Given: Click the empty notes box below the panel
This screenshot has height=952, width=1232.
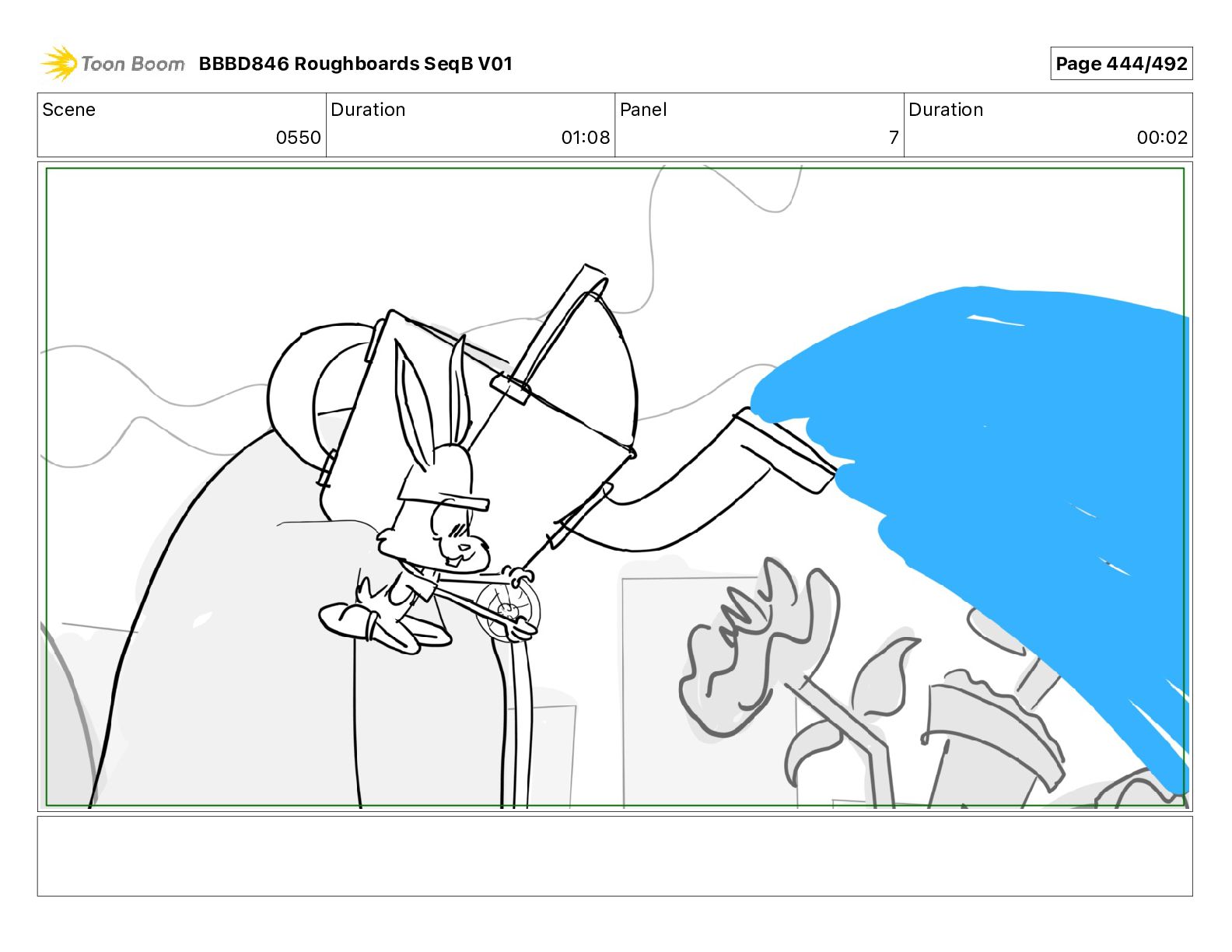Looking at the screenshot, I should point(614,856).
